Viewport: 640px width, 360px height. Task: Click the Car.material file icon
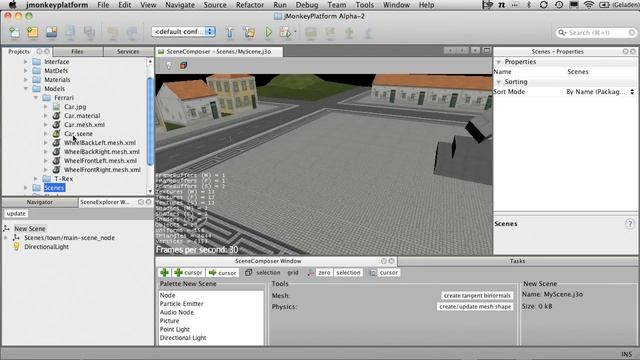(x=56, y=116)
